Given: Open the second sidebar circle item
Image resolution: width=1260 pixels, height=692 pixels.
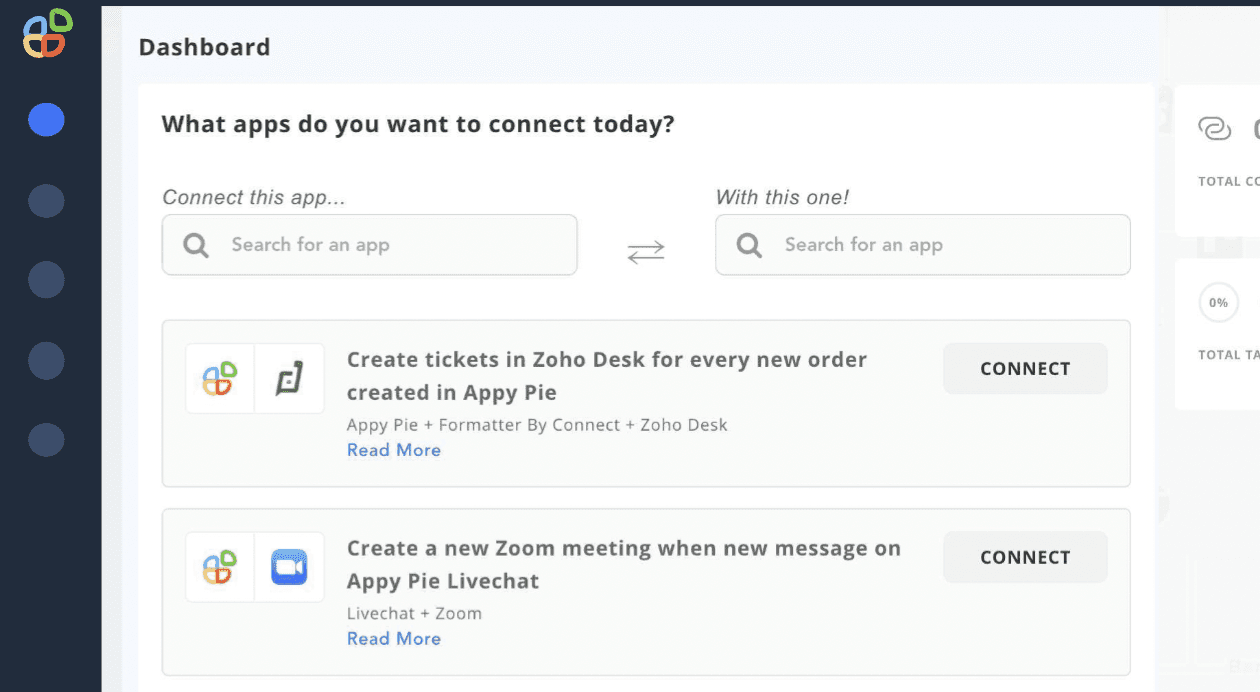Looking at the screenshot, I should pyautogui.click(x=46, y=201).
